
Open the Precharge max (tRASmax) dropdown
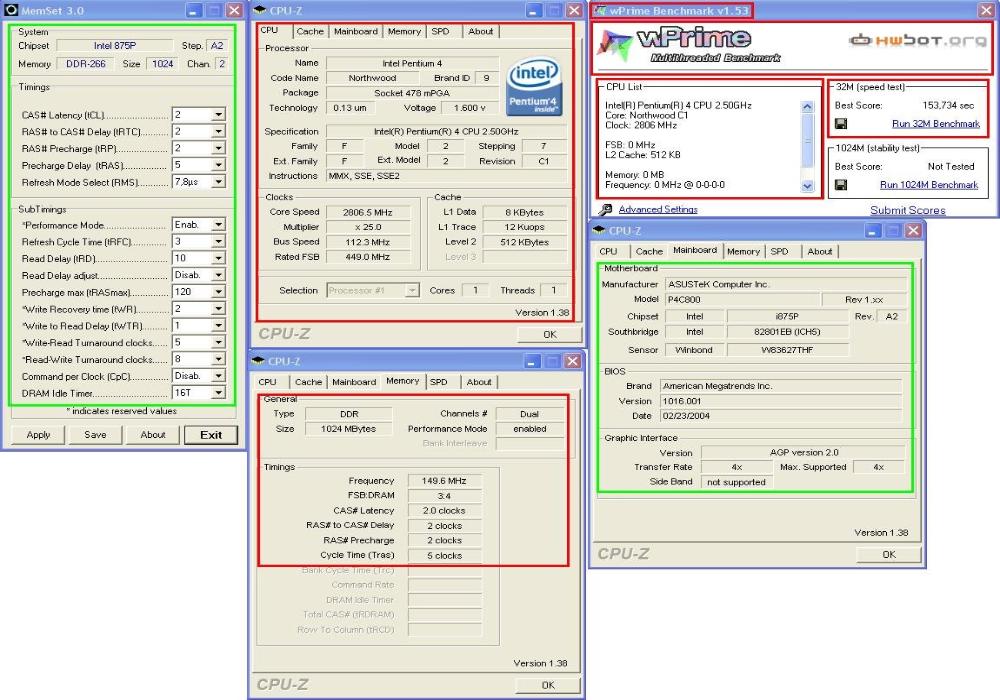click(218, 292)
